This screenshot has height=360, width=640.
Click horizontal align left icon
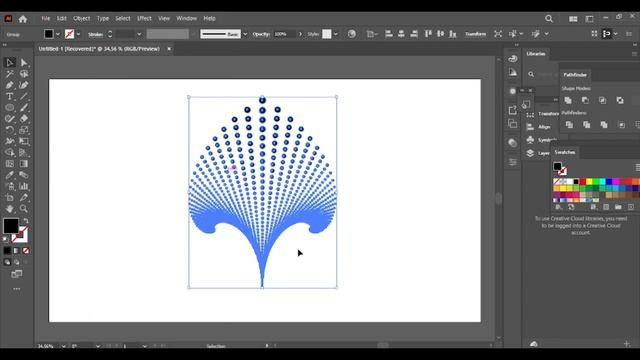(x=389, y=34)
